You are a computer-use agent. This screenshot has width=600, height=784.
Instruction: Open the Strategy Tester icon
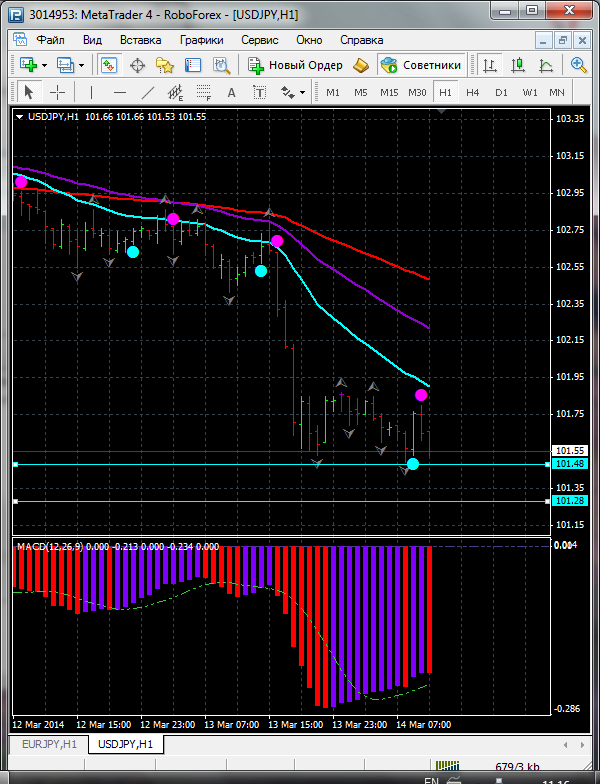tap(222, 66)
